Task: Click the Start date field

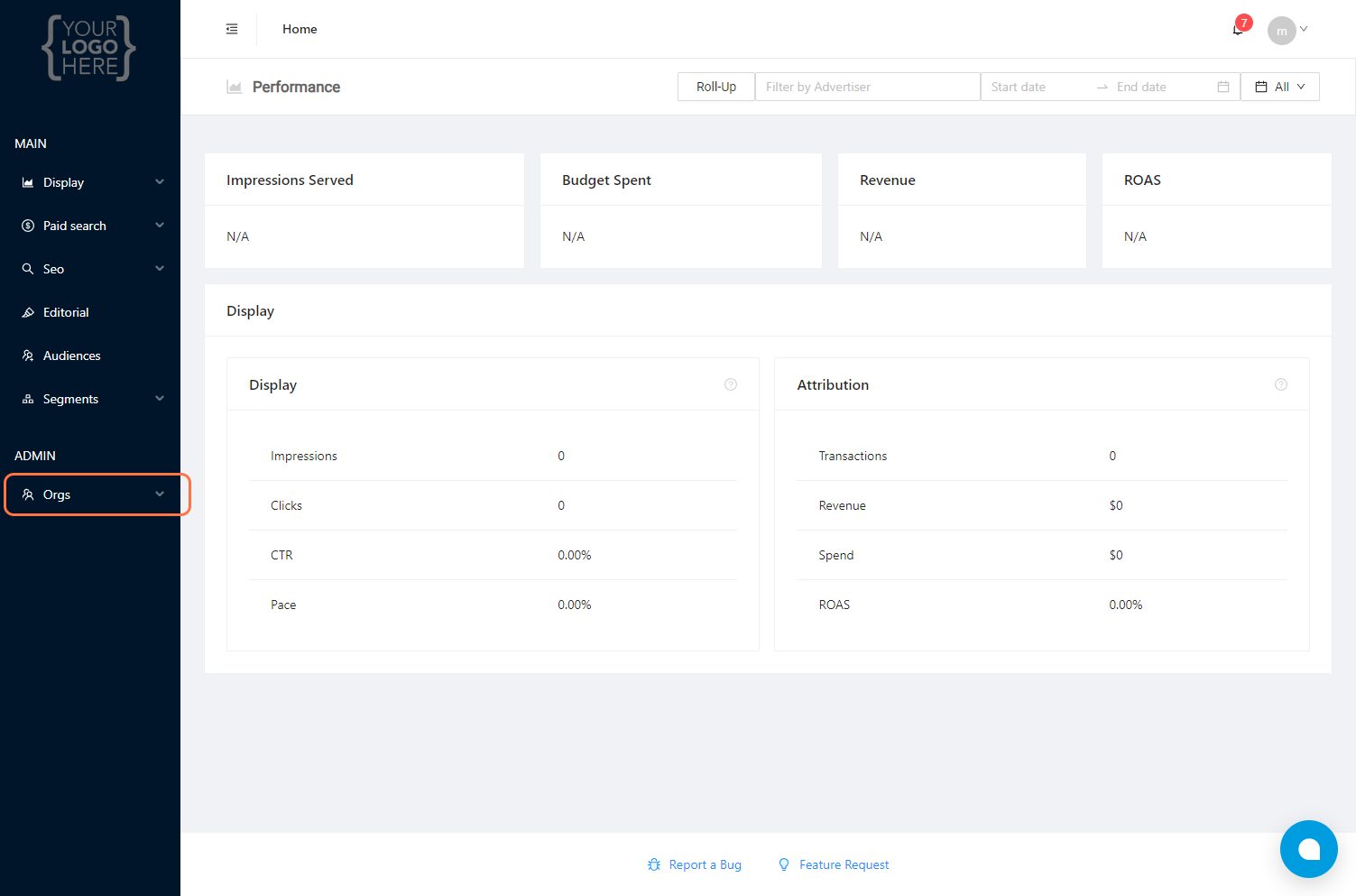Action: 1038,87
